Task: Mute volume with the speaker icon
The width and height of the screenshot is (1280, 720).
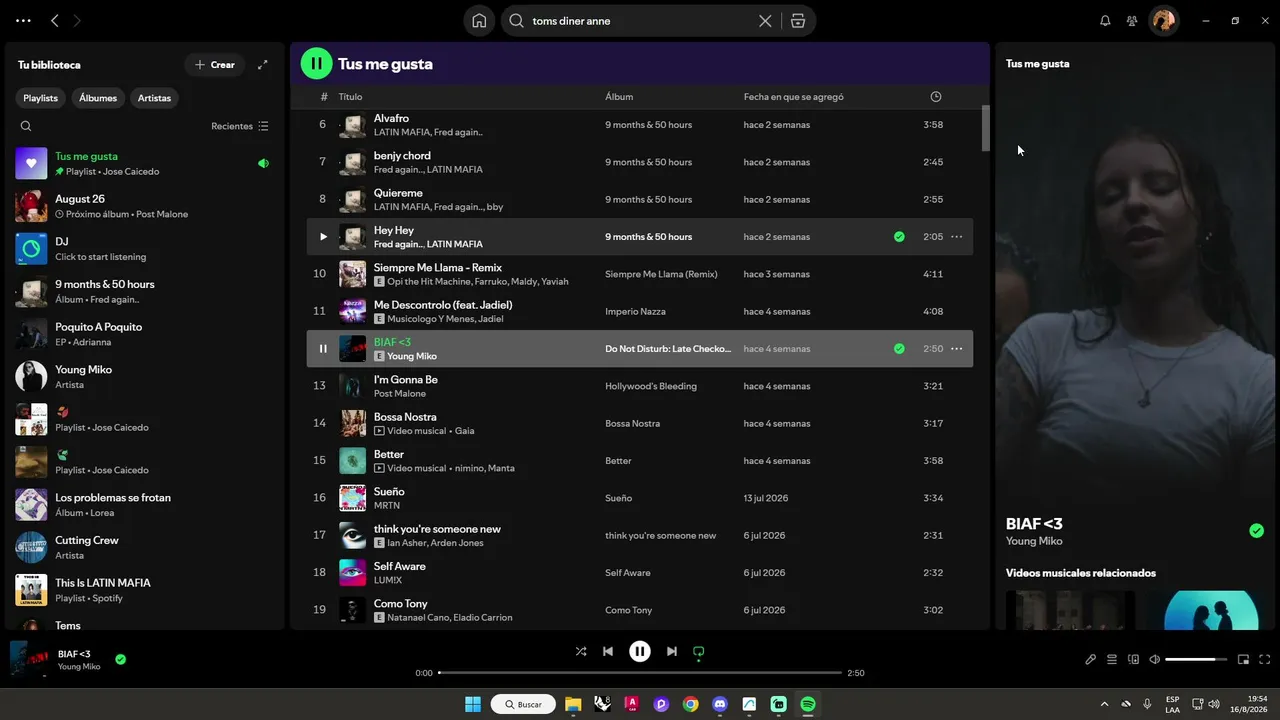Action: tap(1155, 660)
